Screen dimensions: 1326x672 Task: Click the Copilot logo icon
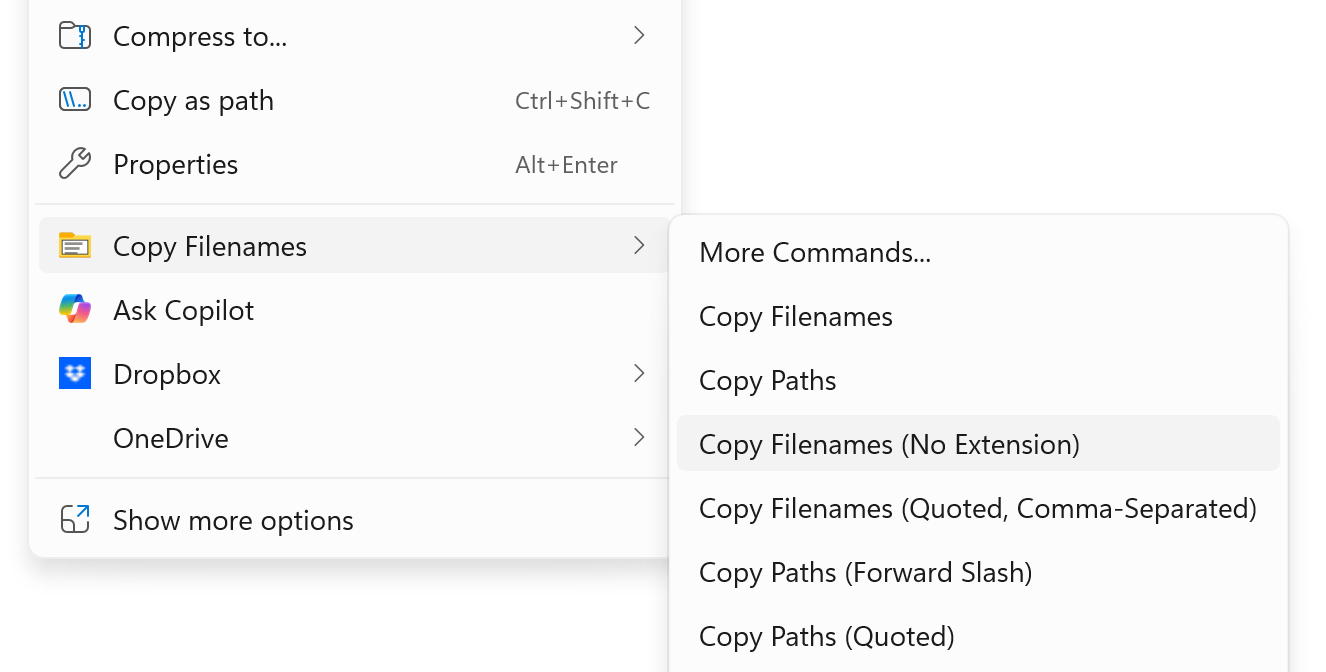click(75, 309)
